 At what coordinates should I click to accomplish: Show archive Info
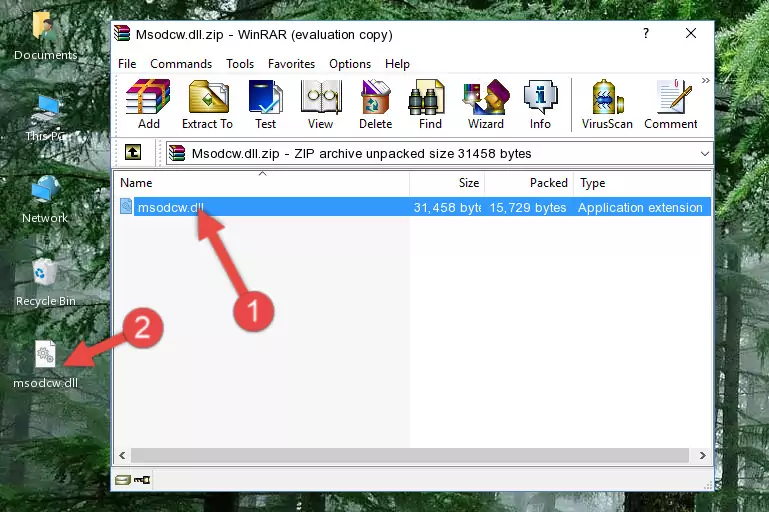click(540, 104)
